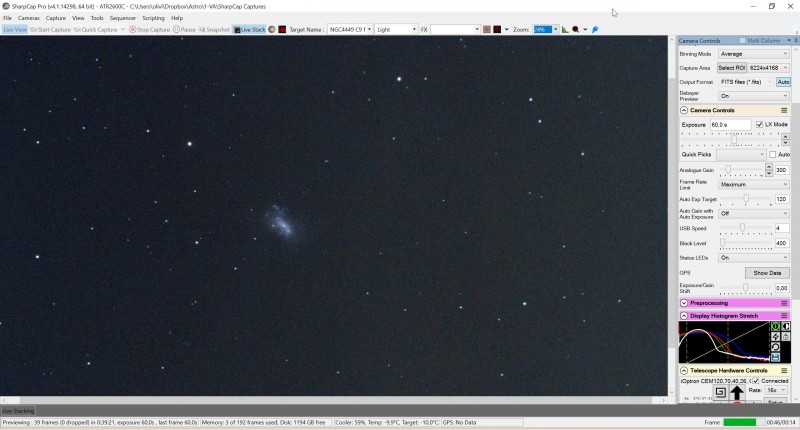Click the Exposure/Gain Shift slider
The height and width of the screenshot is (430, 800).
(745, 288)
